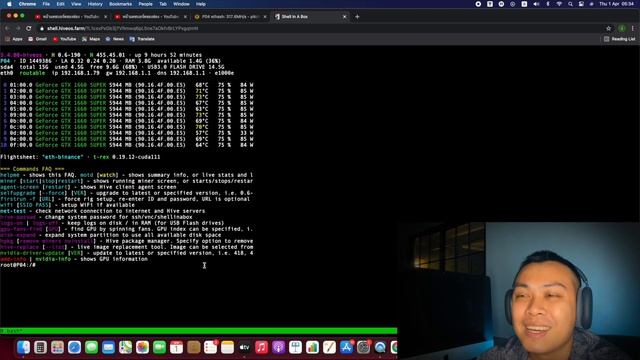Open Keynote from the Dock

[295, 347]
